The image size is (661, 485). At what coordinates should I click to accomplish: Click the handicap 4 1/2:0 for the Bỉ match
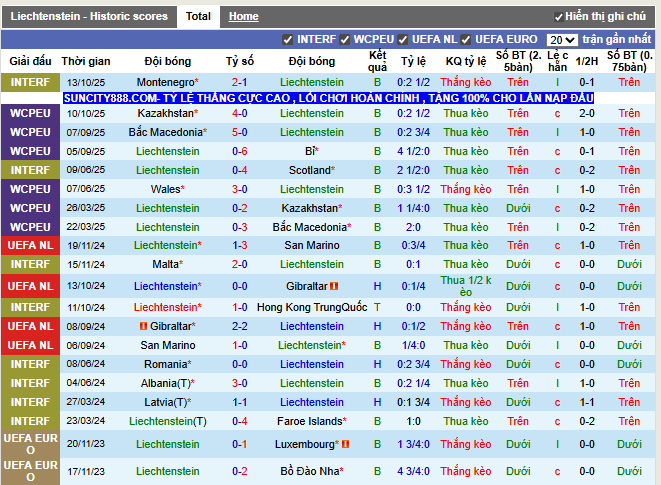[x=413, y=151]
